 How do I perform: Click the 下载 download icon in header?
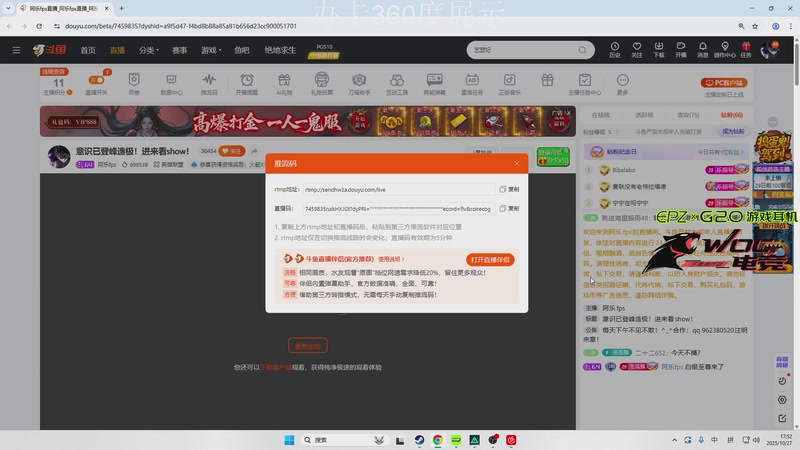click(659, 49)
